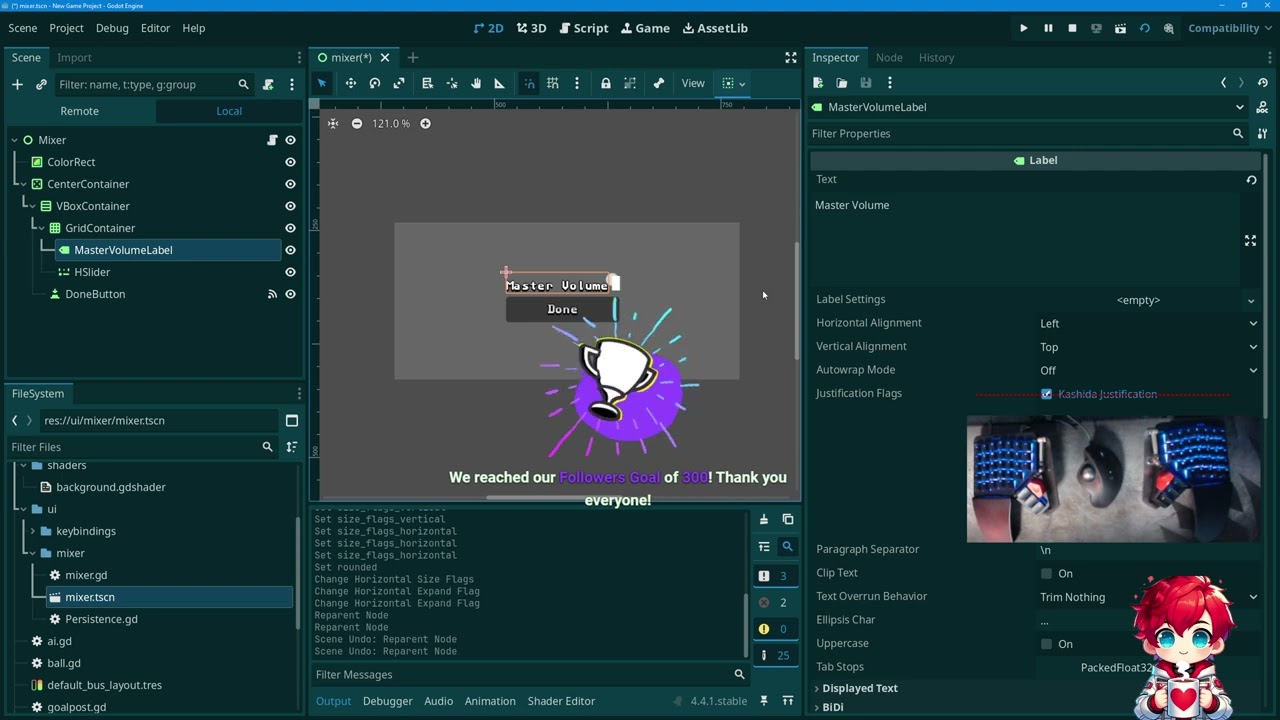Open the Autowrap Mode dropdown

pos(1148,370)
